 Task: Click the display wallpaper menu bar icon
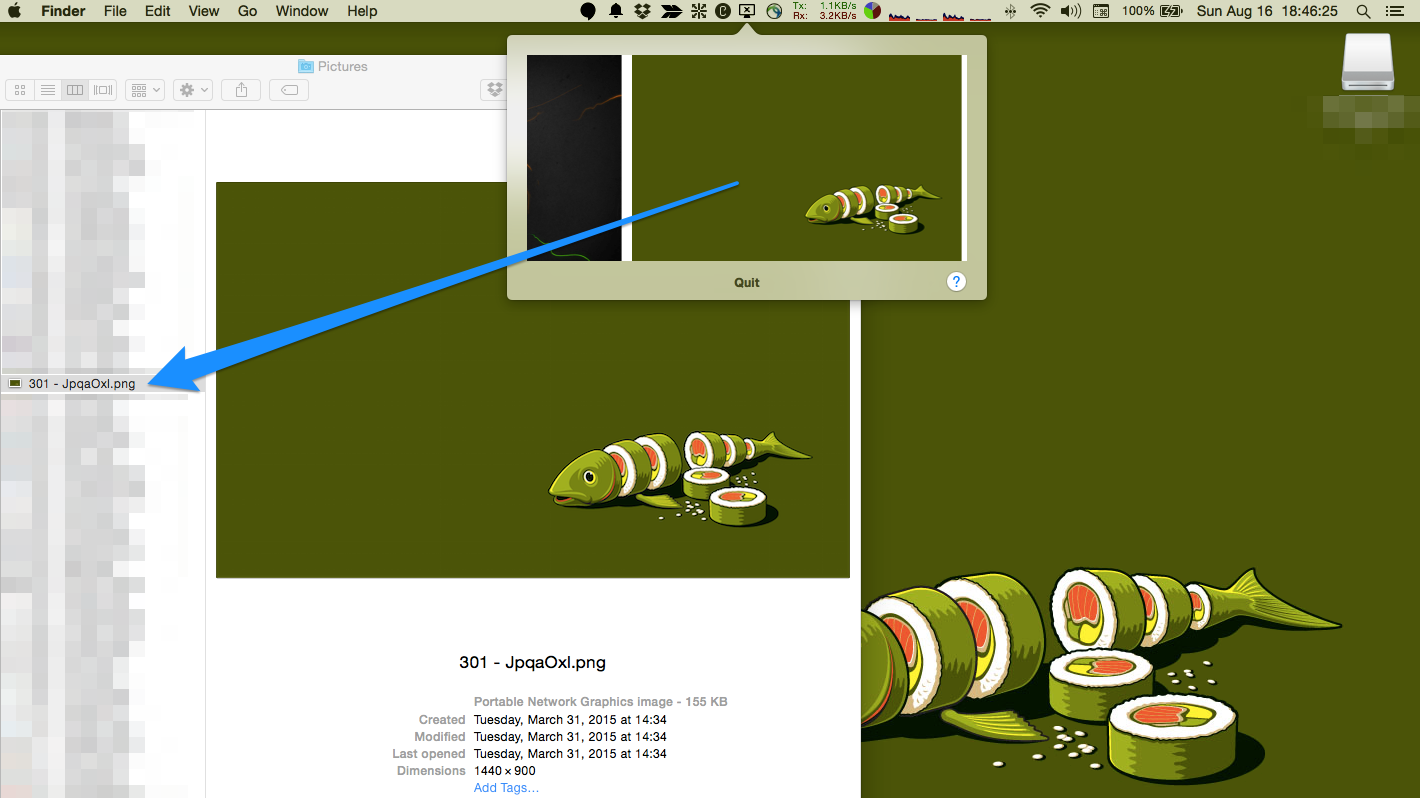[x=747, y=11]
